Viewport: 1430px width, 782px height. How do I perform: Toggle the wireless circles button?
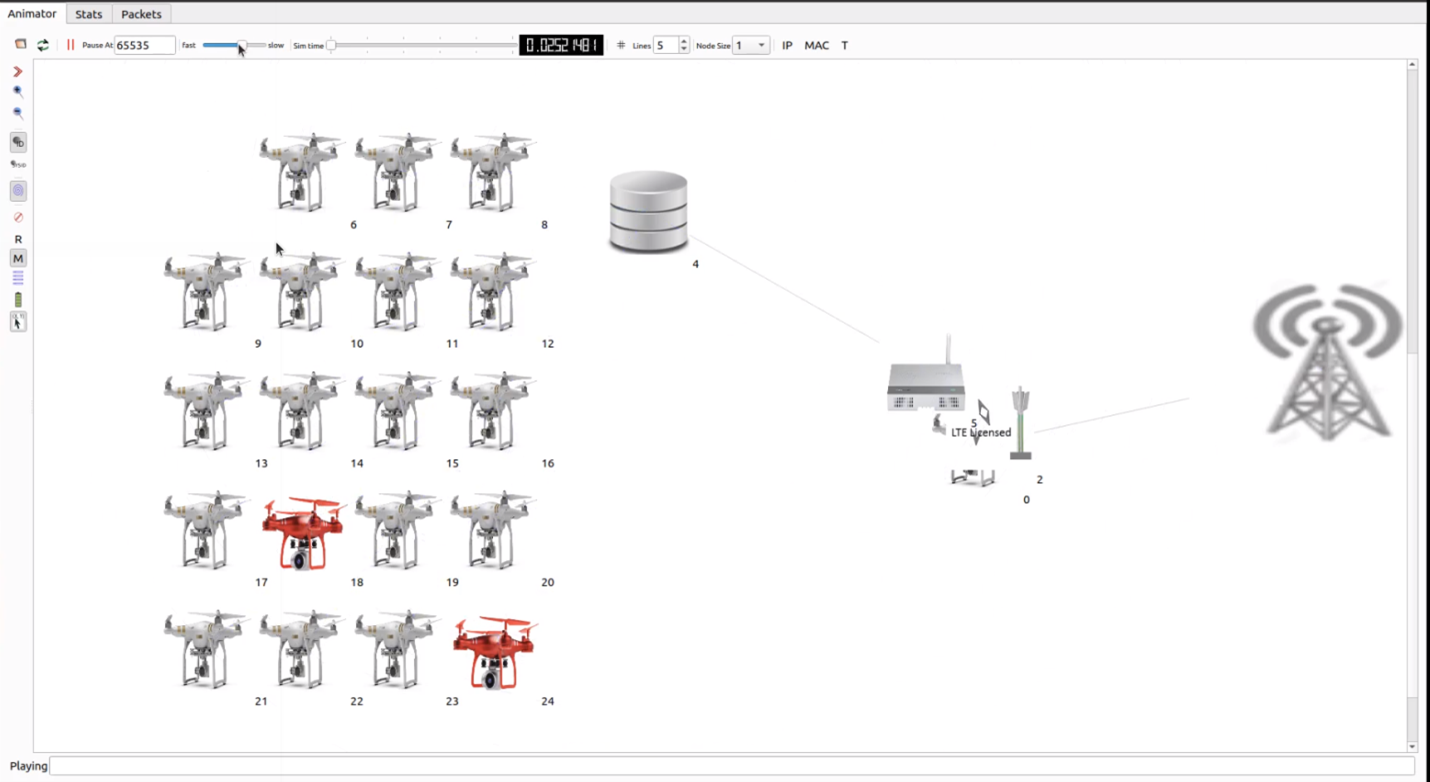coord(18,190)
